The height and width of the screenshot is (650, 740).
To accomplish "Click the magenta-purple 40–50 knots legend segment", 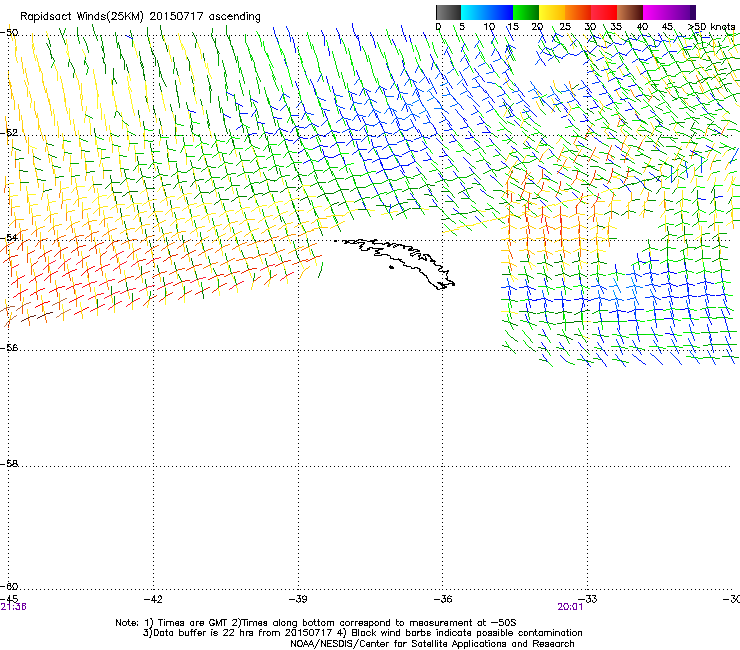I will click(x=669, y=12).
